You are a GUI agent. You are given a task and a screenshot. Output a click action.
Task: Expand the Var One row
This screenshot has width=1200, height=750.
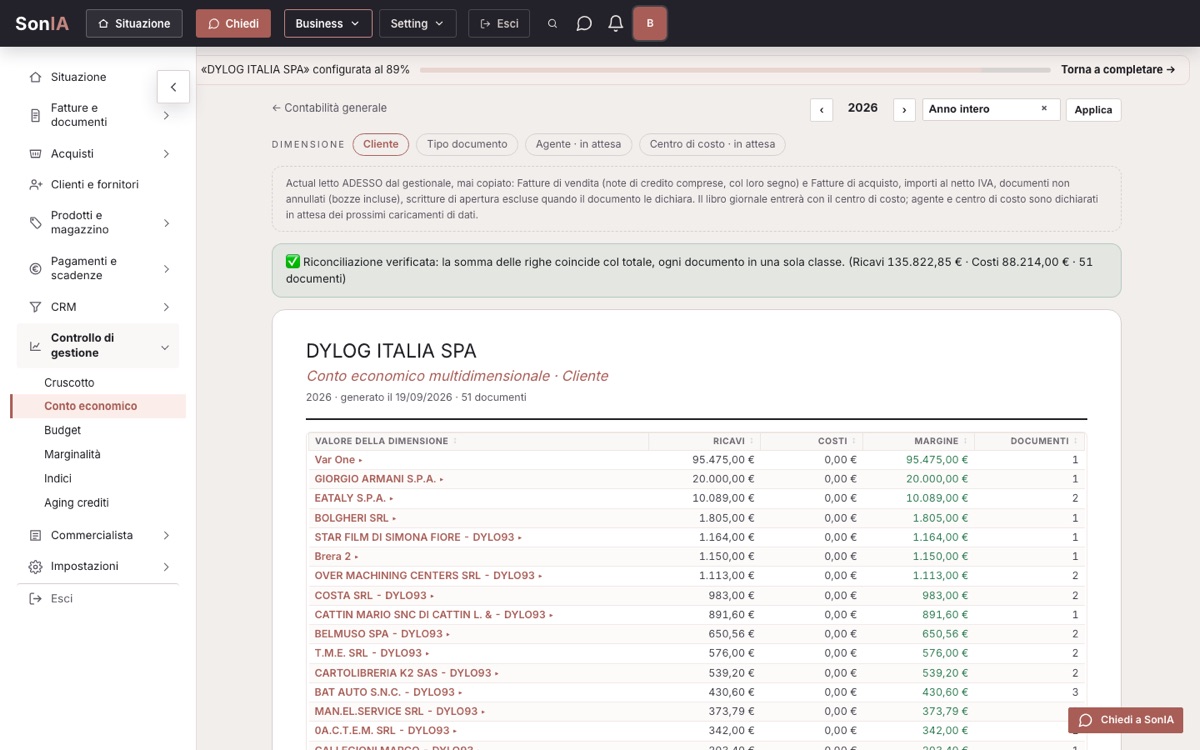click(x=338, y=460)
